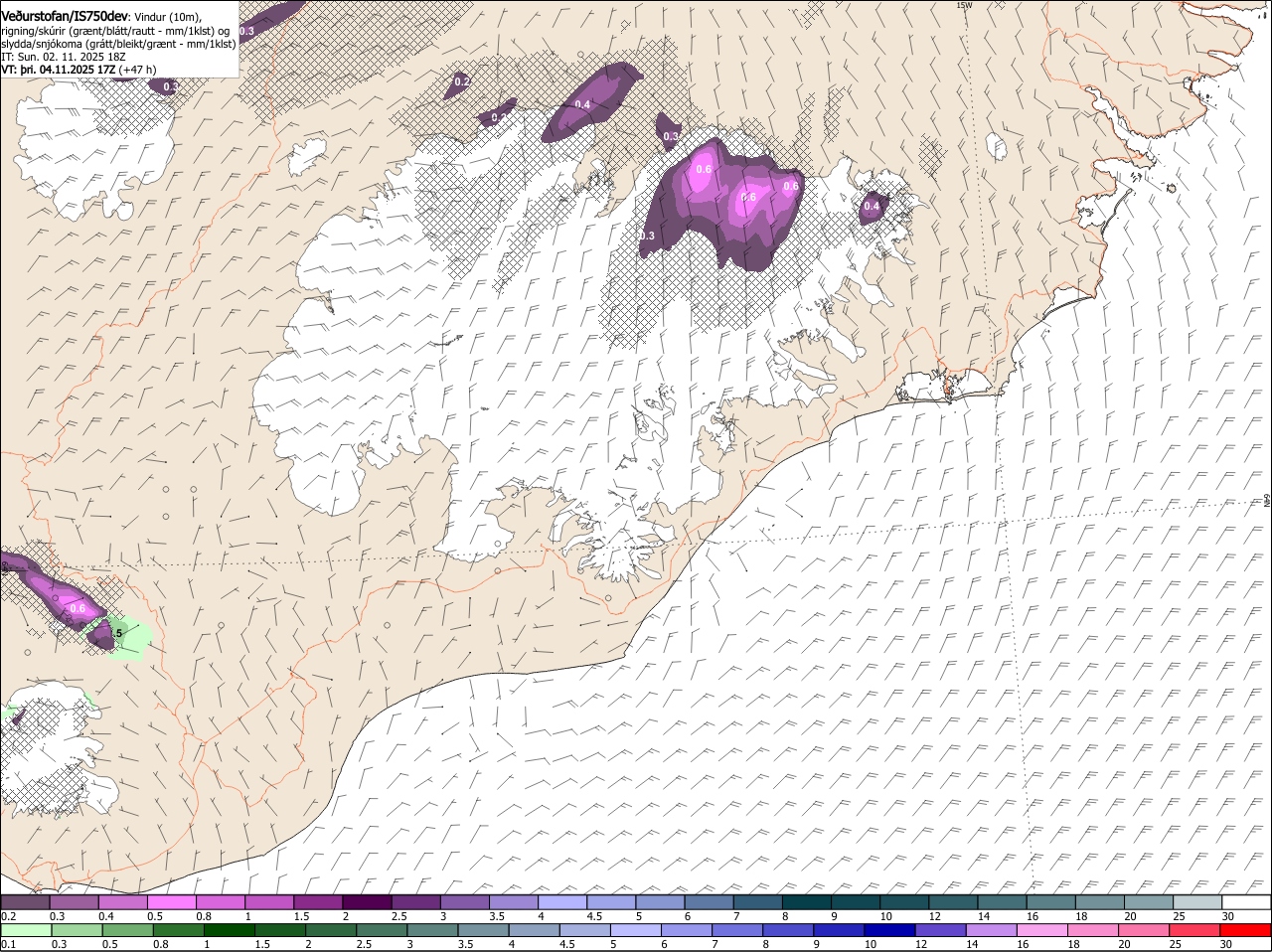Click the 9 label under the top legend row
The image size is (1272, 952).
[x=834, y=915]
